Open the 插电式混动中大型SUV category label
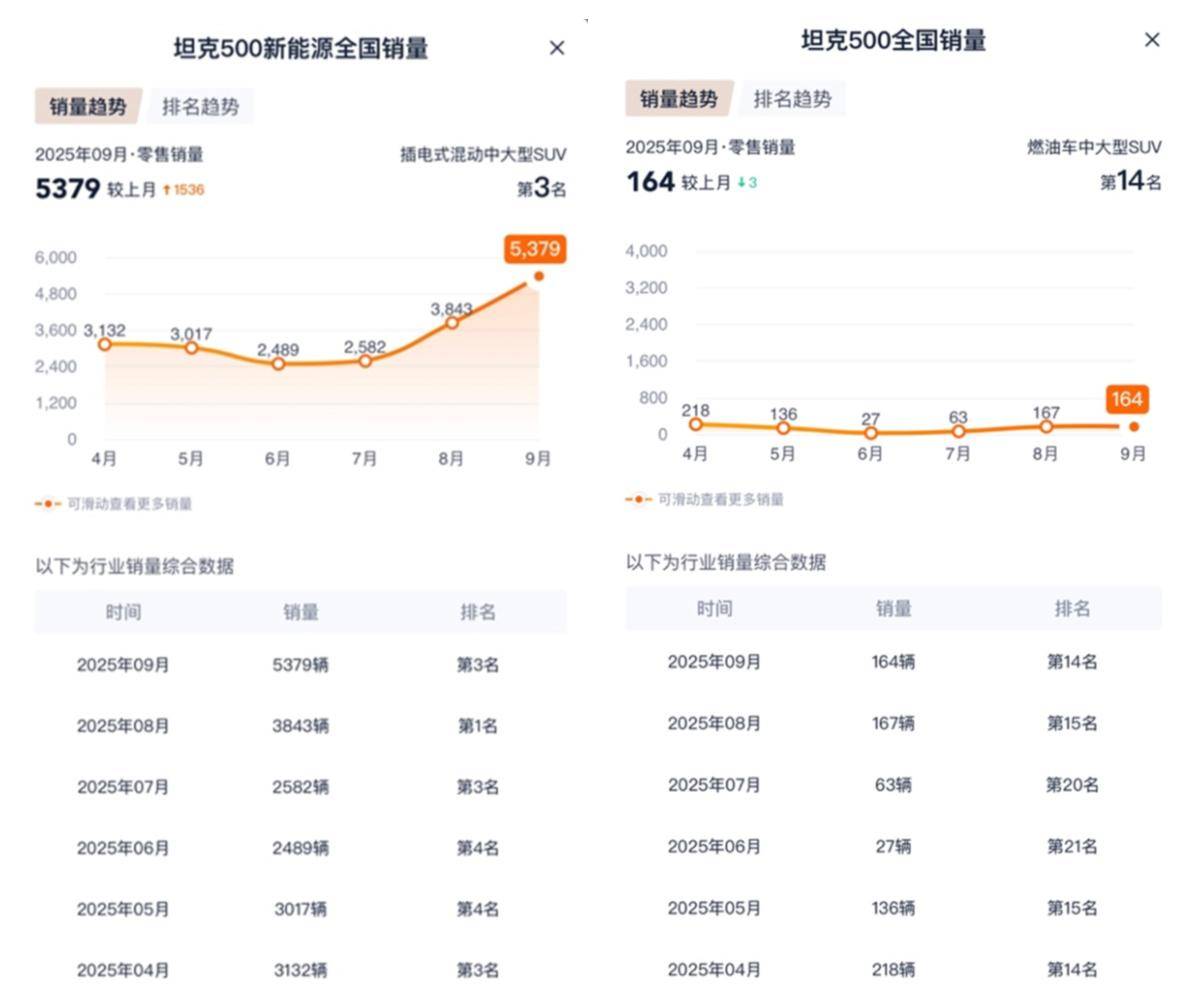Image resolution: width=1200 pixels, height=1000 pixels. pyautogui.click(x=481, y=154)
